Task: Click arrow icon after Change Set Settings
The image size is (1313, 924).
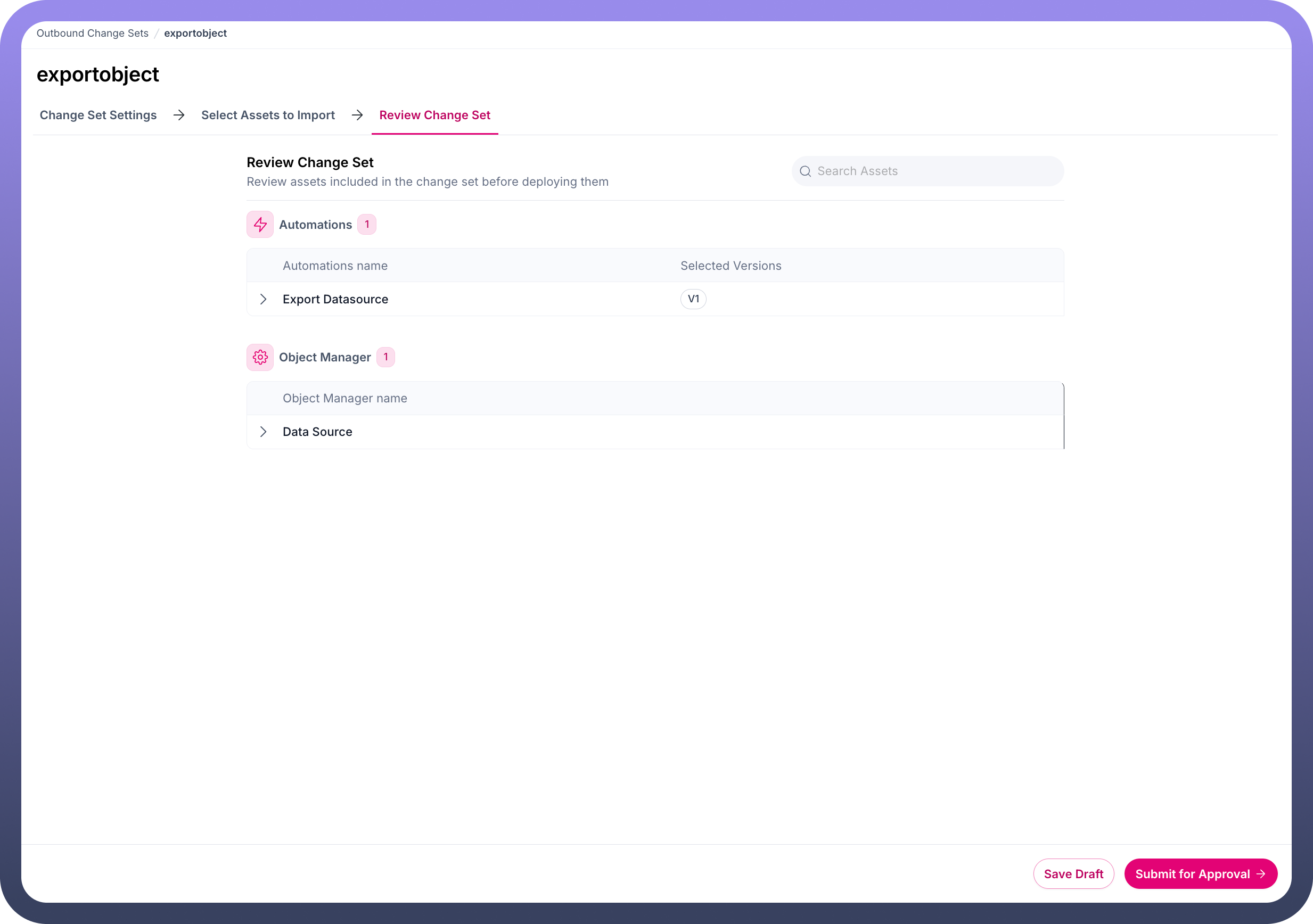Action: [179, 115]
